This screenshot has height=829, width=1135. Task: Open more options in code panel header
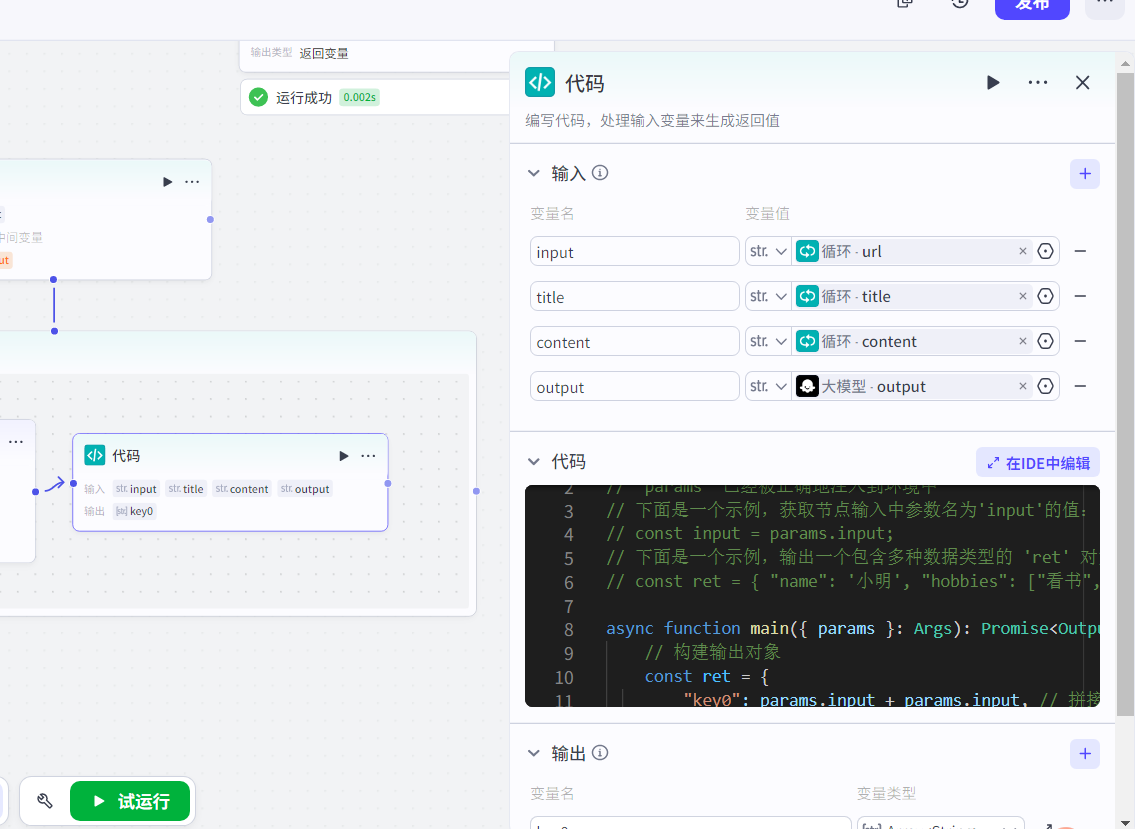tap(1038, 83)
